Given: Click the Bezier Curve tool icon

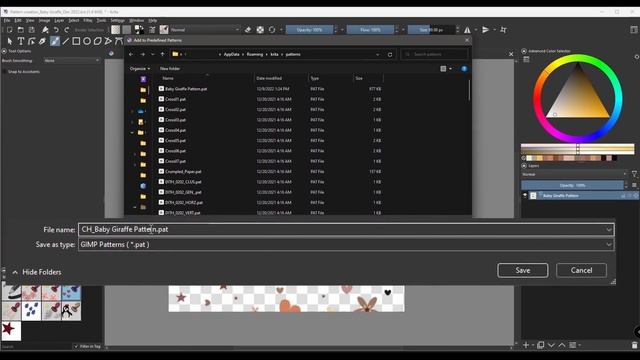Looking at the screenshot, I should tap(118, 41).
